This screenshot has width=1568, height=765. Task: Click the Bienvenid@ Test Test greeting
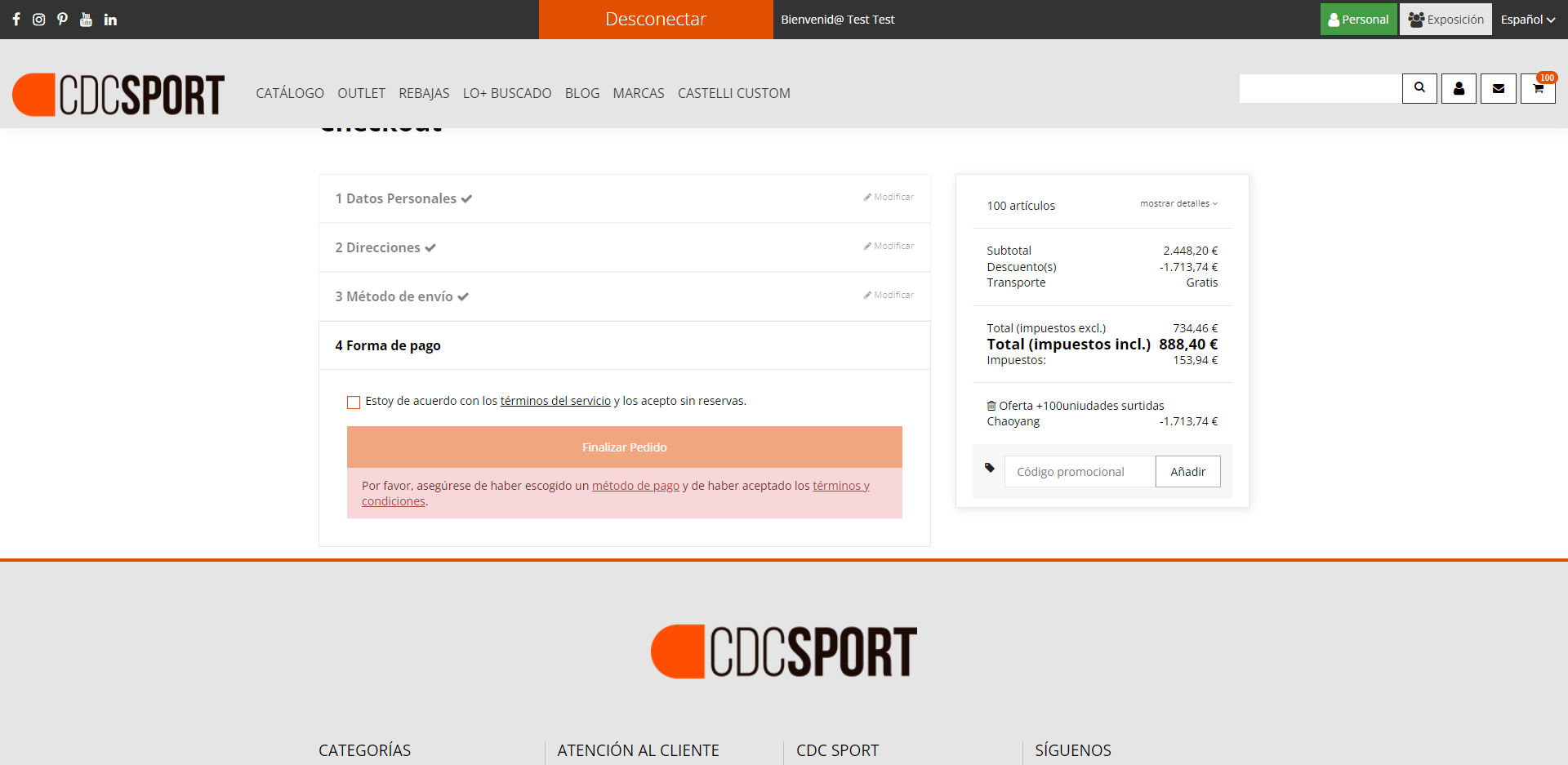[x=838, y=20]
